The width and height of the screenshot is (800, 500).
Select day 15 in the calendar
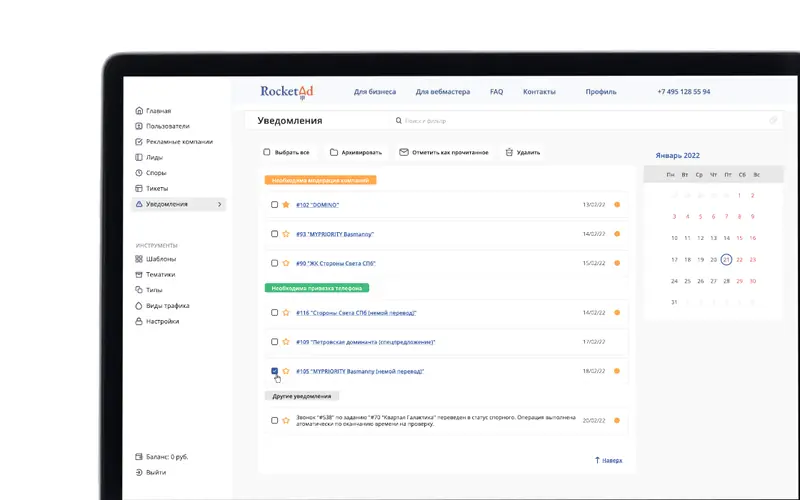point(739,238)
